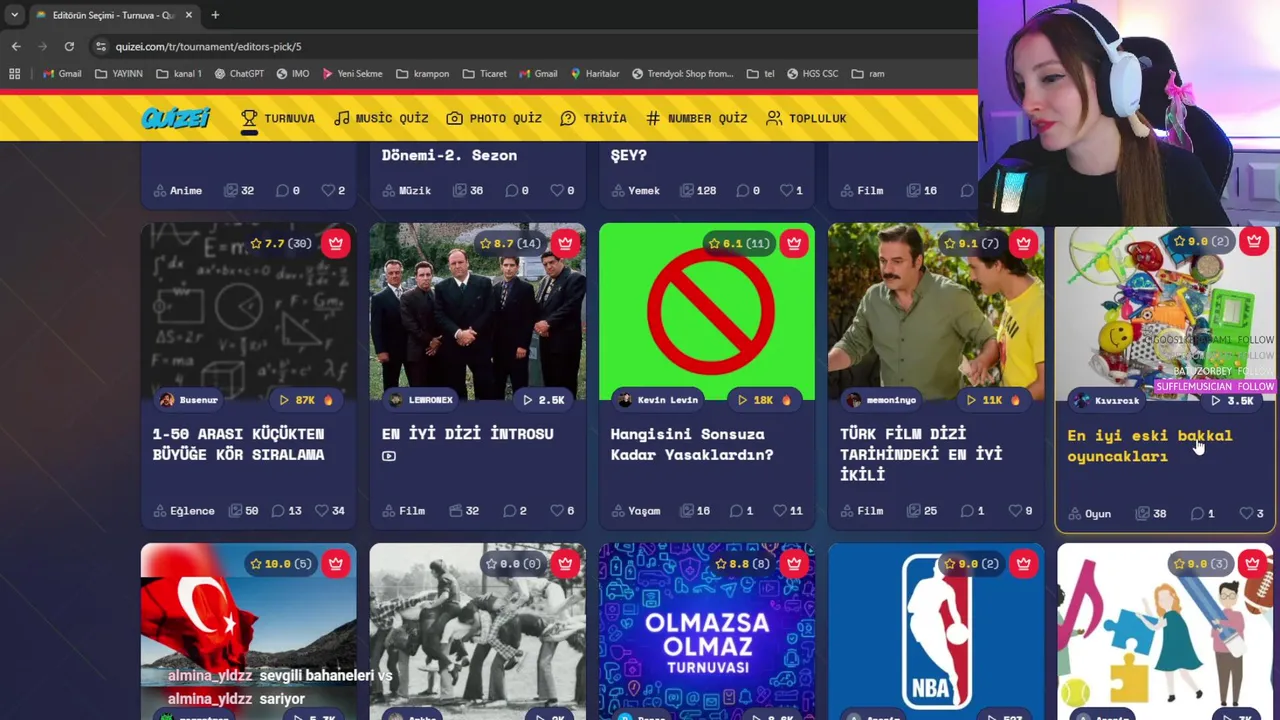Image resolution: width=1280 pixels, height=720 pixels.
Task: Click crown badge on the Turkish flag card
Action: pyautogui.click(x=336, y=564)
